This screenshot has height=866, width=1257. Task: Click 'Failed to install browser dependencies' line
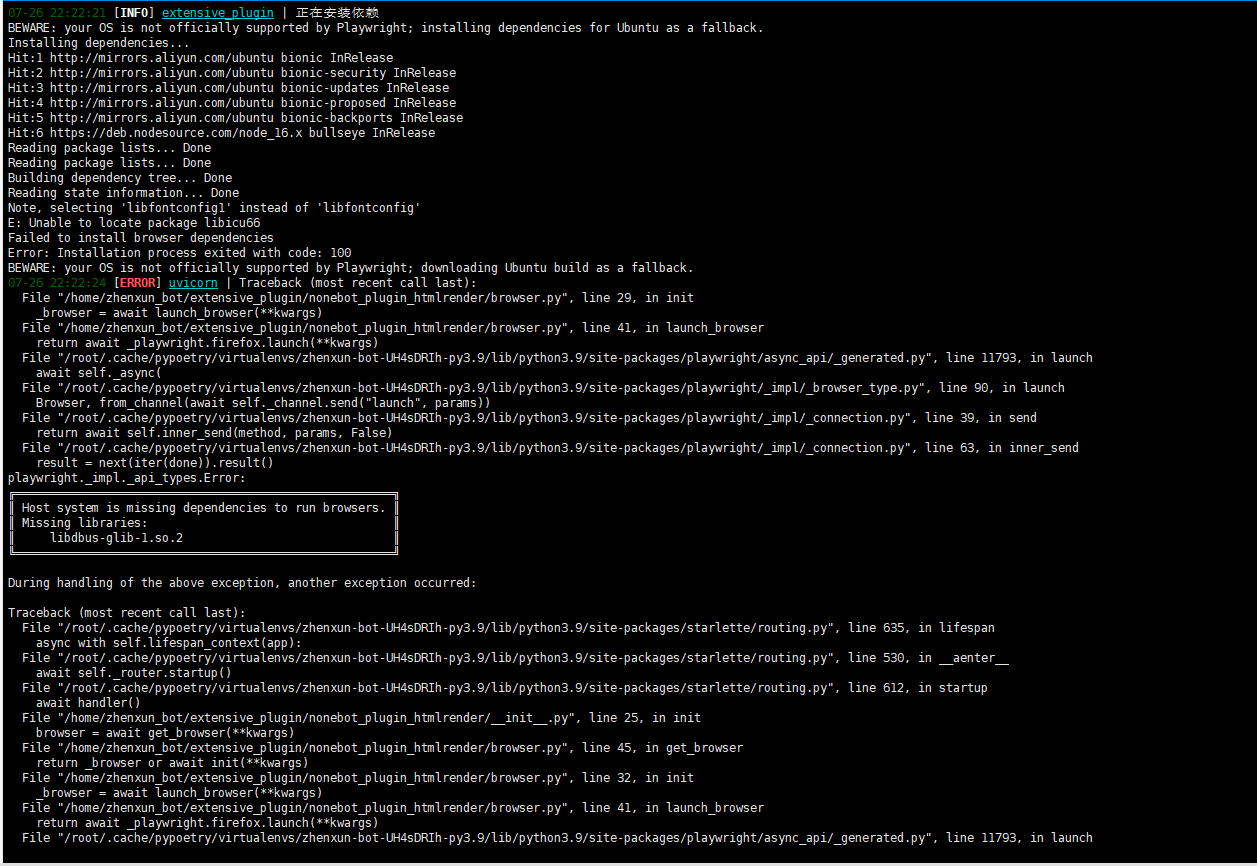[141, 238]
